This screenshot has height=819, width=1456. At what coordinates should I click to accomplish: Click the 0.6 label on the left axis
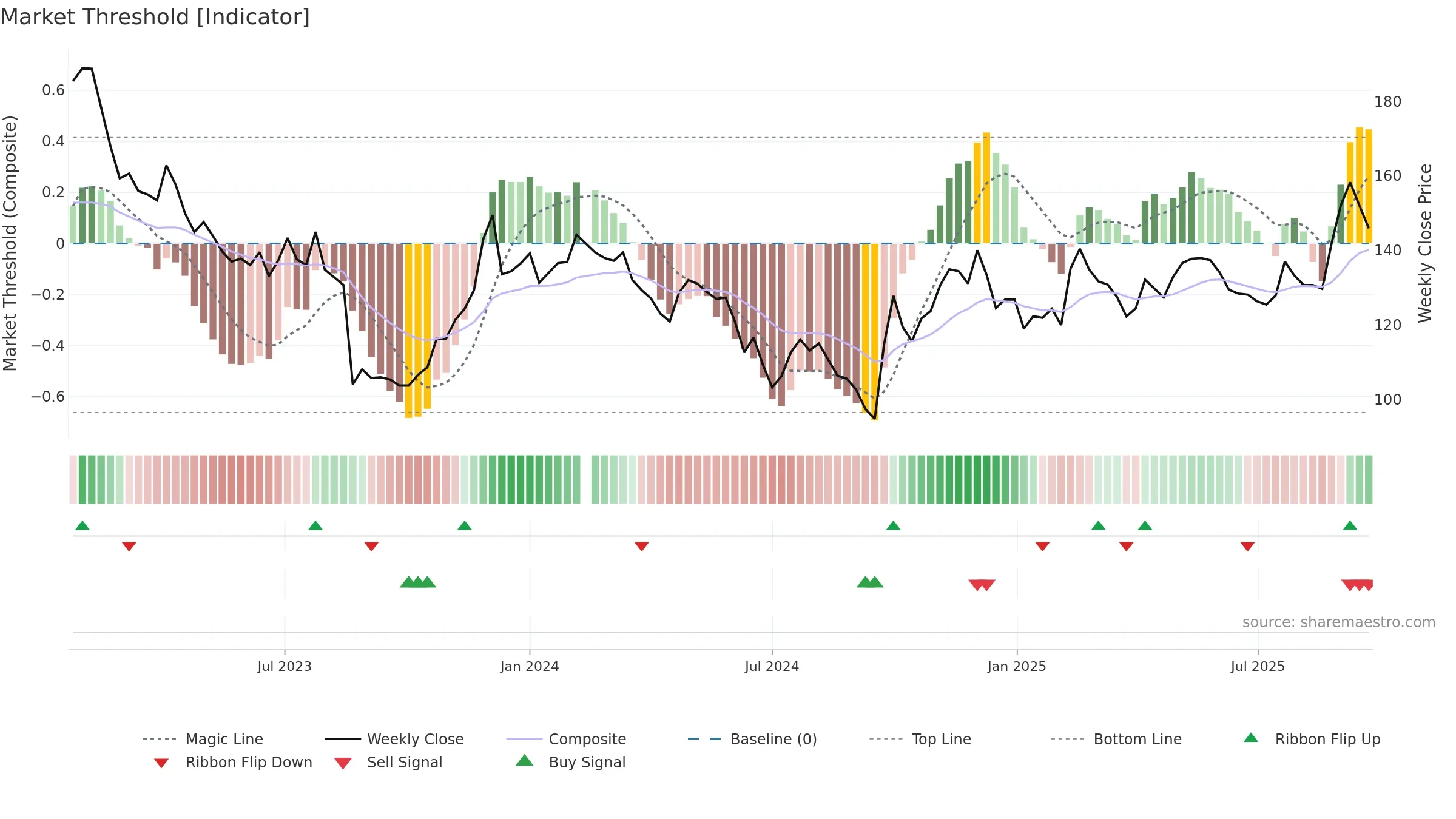pyautogui.click(x=53, y=90)
